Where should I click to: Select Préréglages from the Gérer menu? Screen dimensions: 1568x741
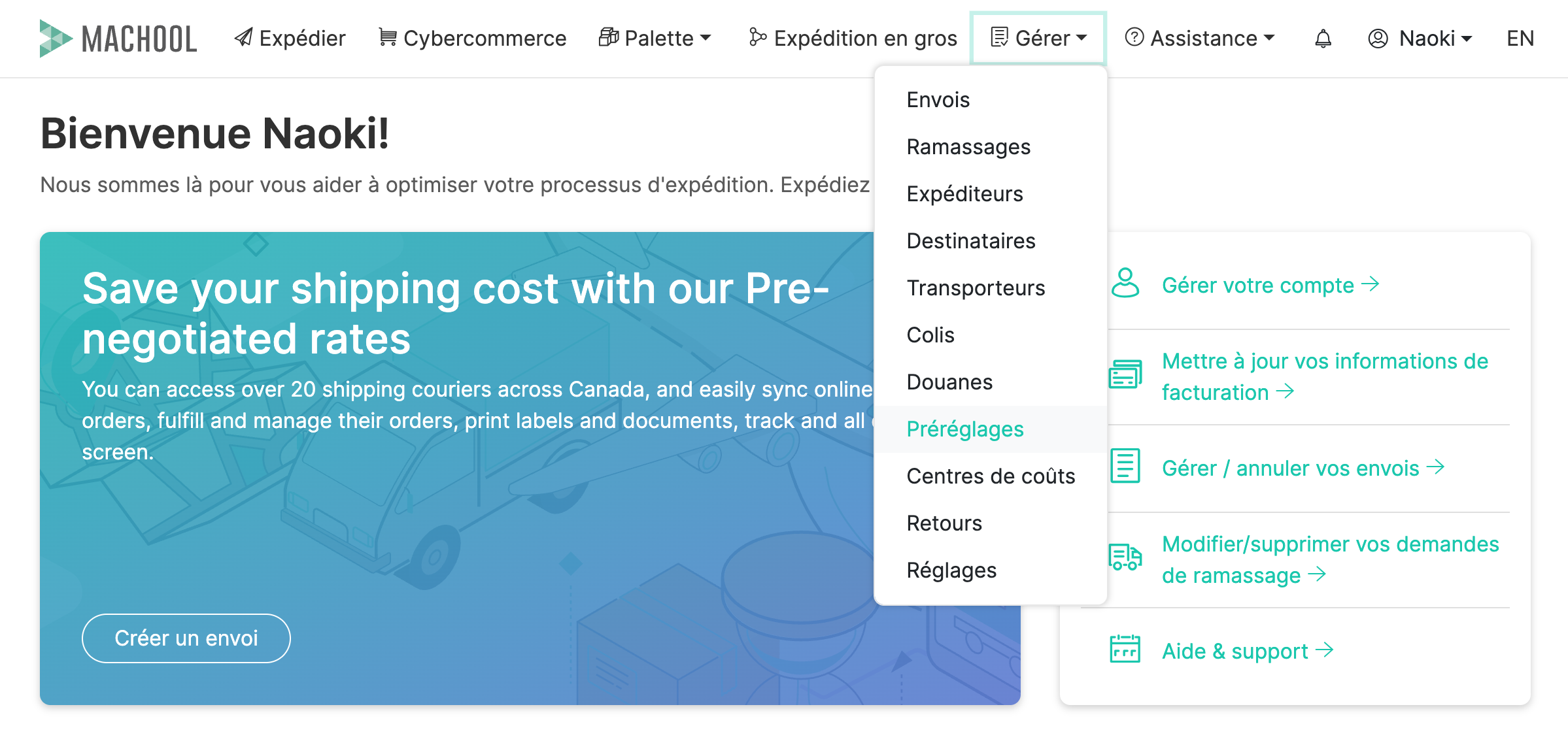pyautogui.click(x=965, y=429)
